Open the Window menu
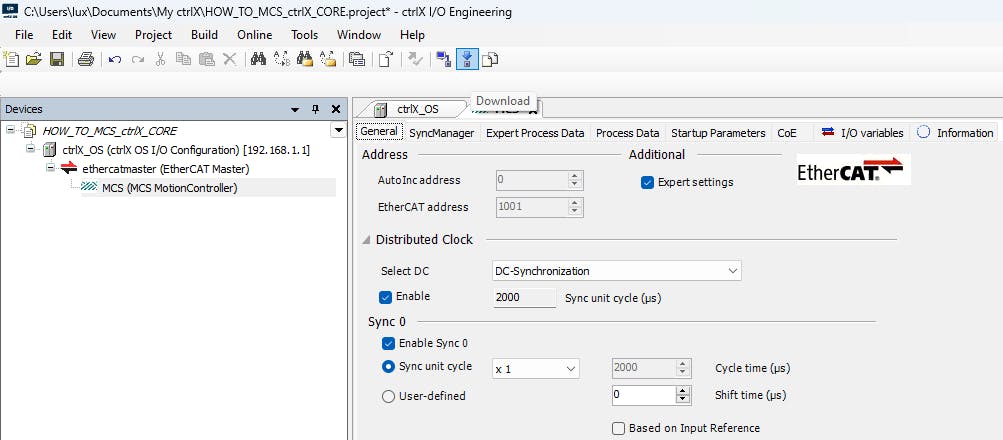This screenshot has height=440, width=1003. [359, 35]
